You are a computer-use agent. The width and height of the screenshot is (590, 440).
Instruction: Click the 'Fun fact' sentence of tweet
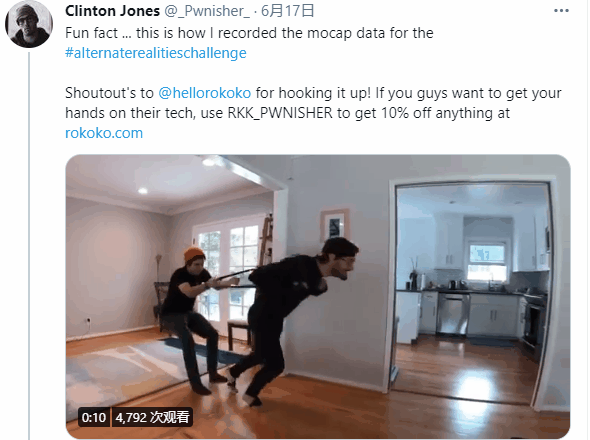(249, 33)
